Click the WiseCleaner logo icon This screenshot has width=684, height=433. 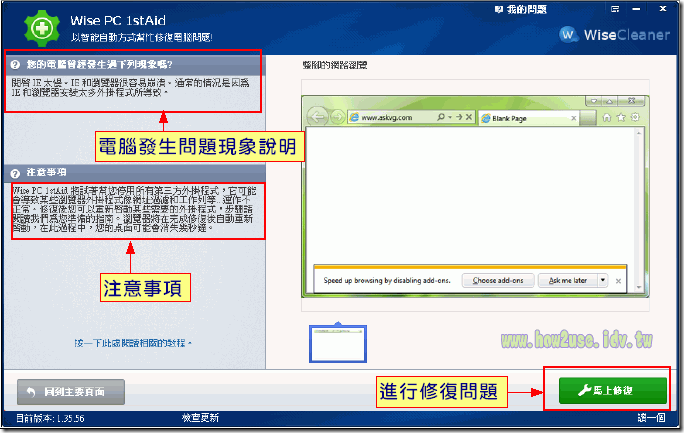567,32
